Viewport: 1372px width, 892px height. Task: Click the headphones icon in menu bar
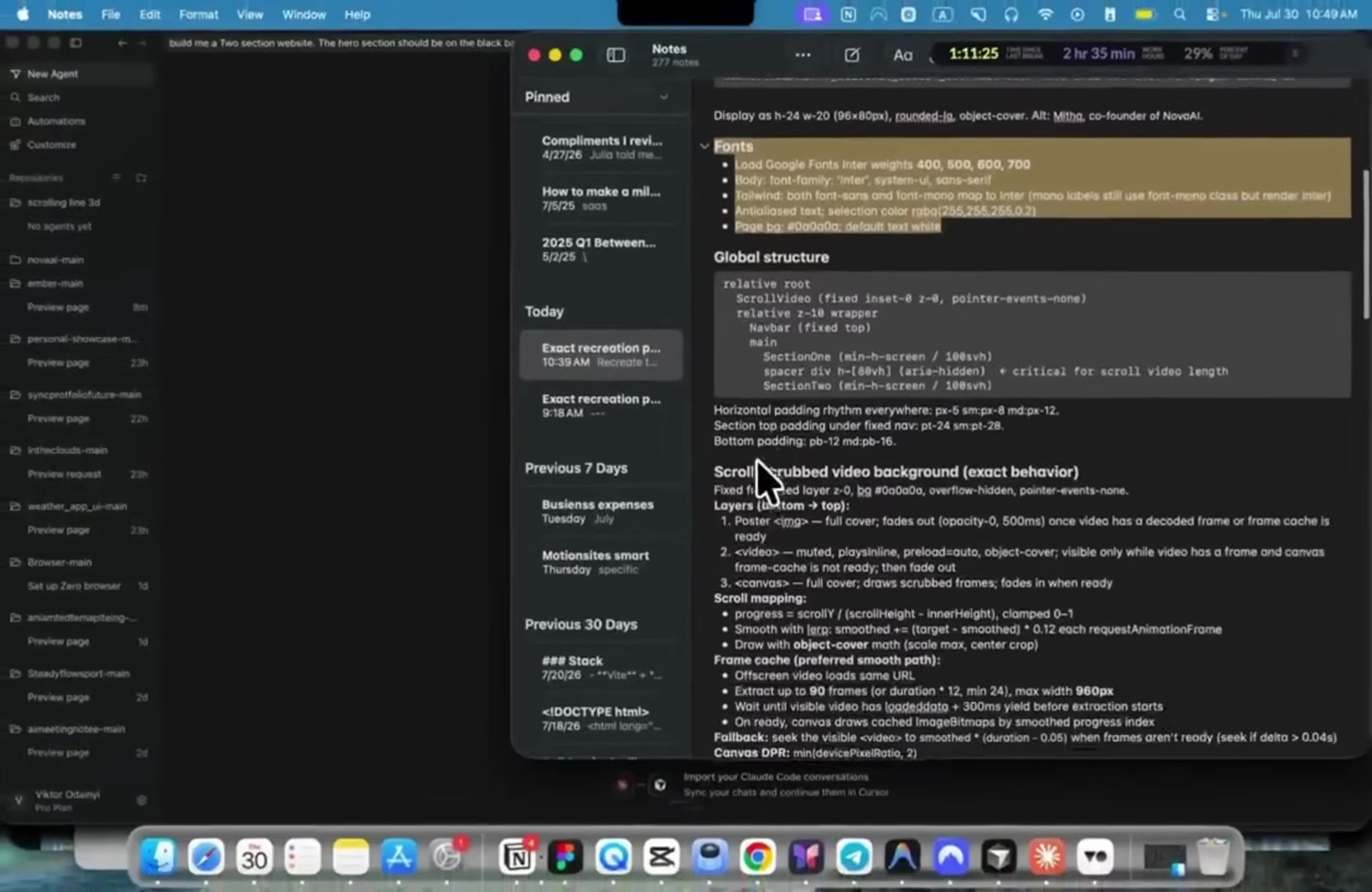tap(1011, 14)
